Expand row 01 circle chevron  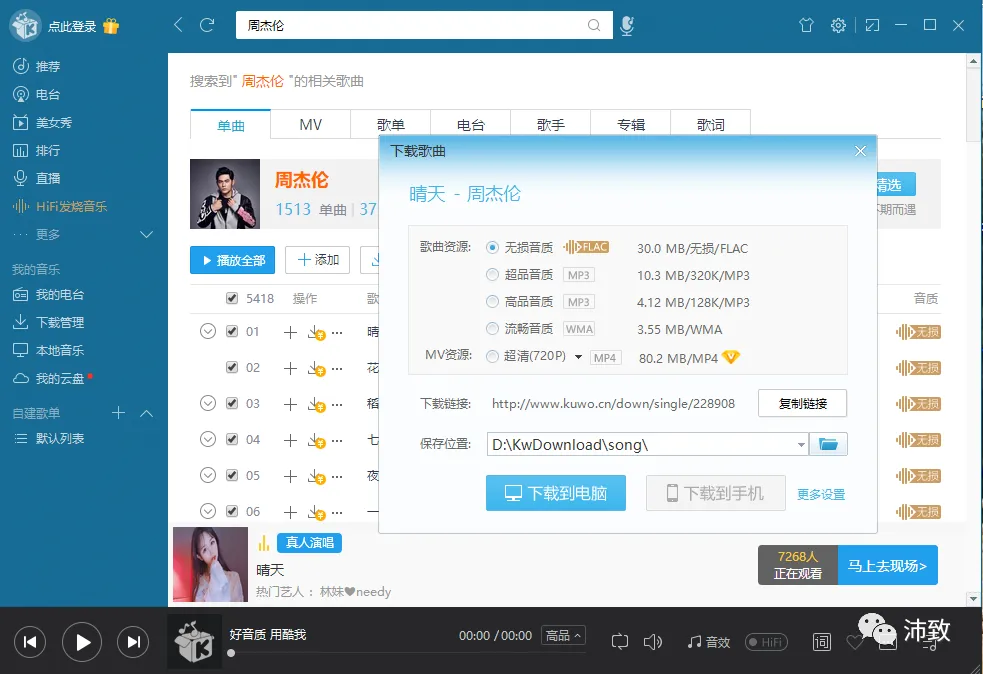tap(208, 331)
